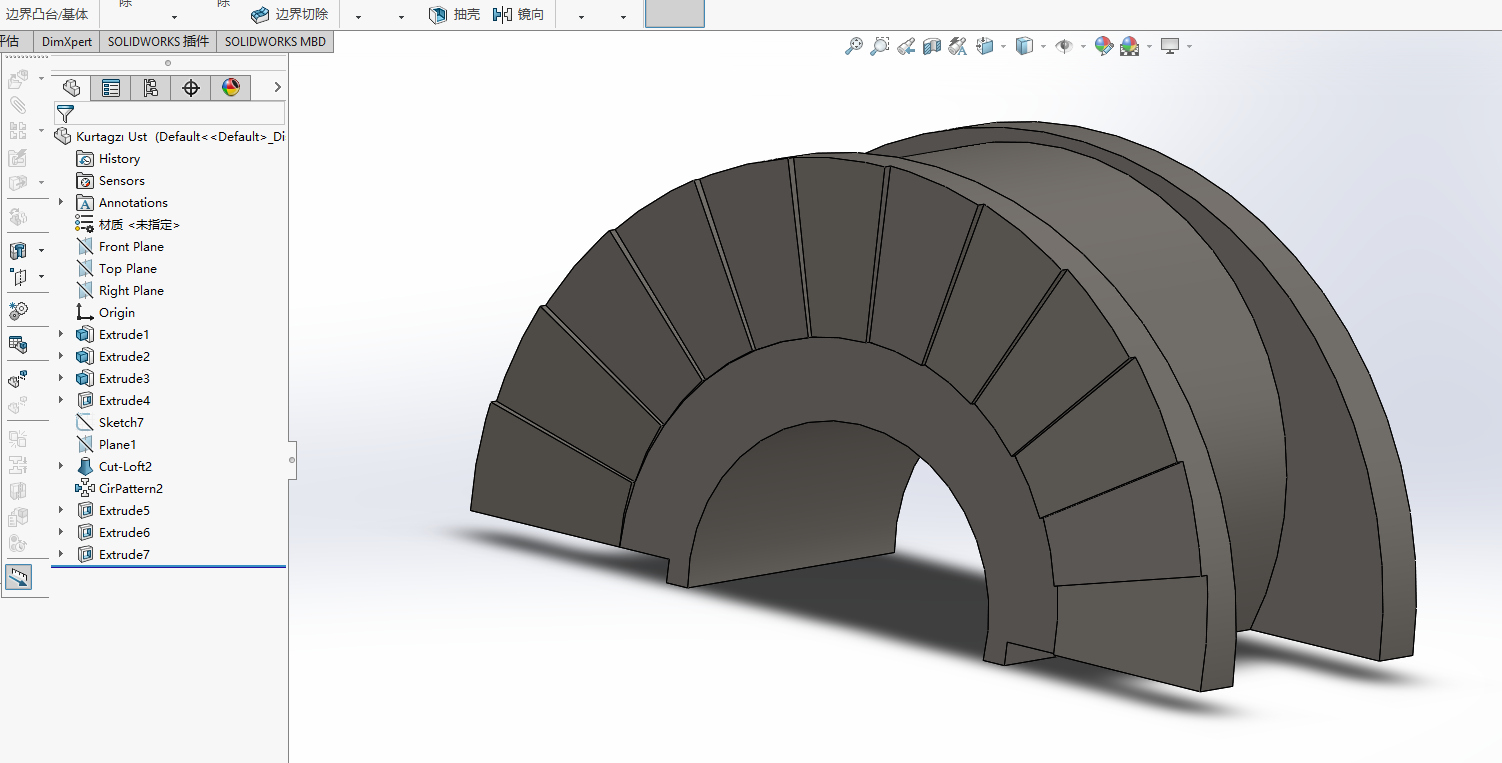
Task: Expand the Extrude1 feature node
Action: click(x=61, y=334)
